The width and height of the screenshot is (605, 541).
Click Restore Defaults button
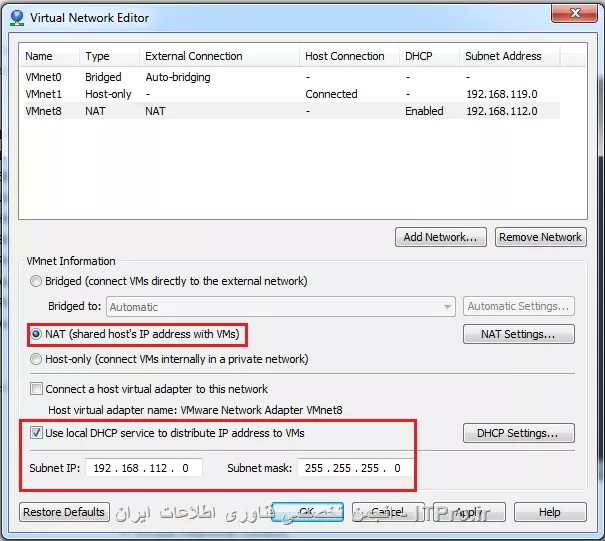coord(64,512)
